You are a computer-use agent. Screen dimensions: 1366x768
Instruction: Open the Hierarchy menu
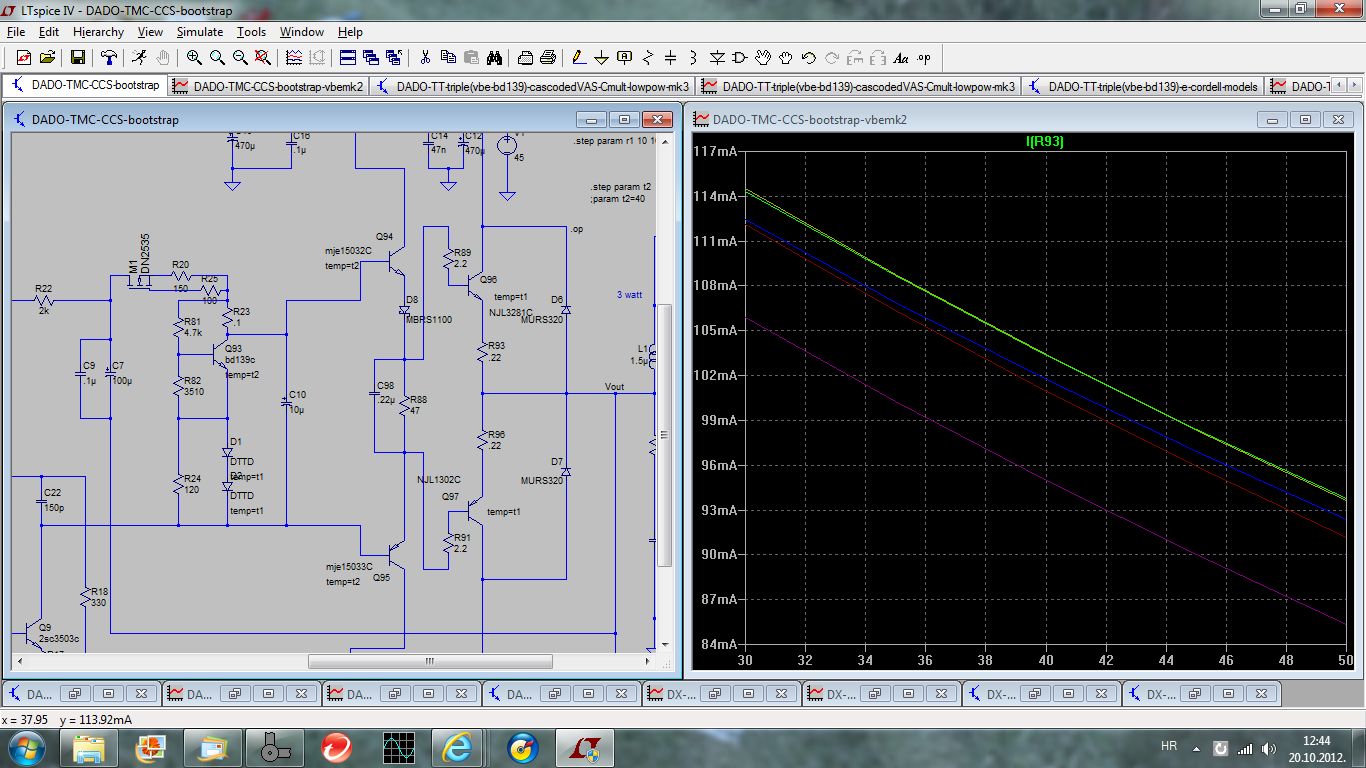point(98,32)
